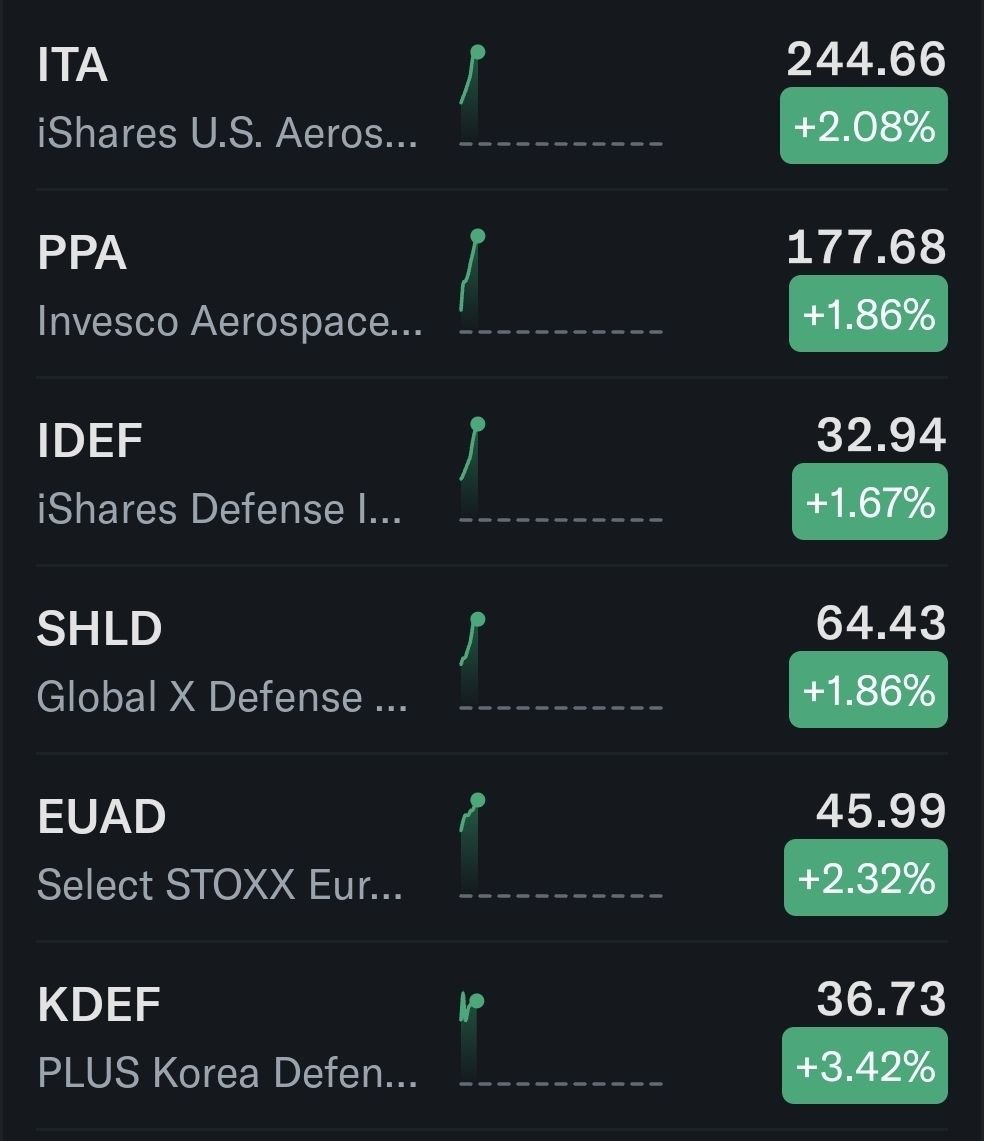Click the Global X Defense fund name
Viewport: 984px width, 1141px height.
[x=222, y=697]
